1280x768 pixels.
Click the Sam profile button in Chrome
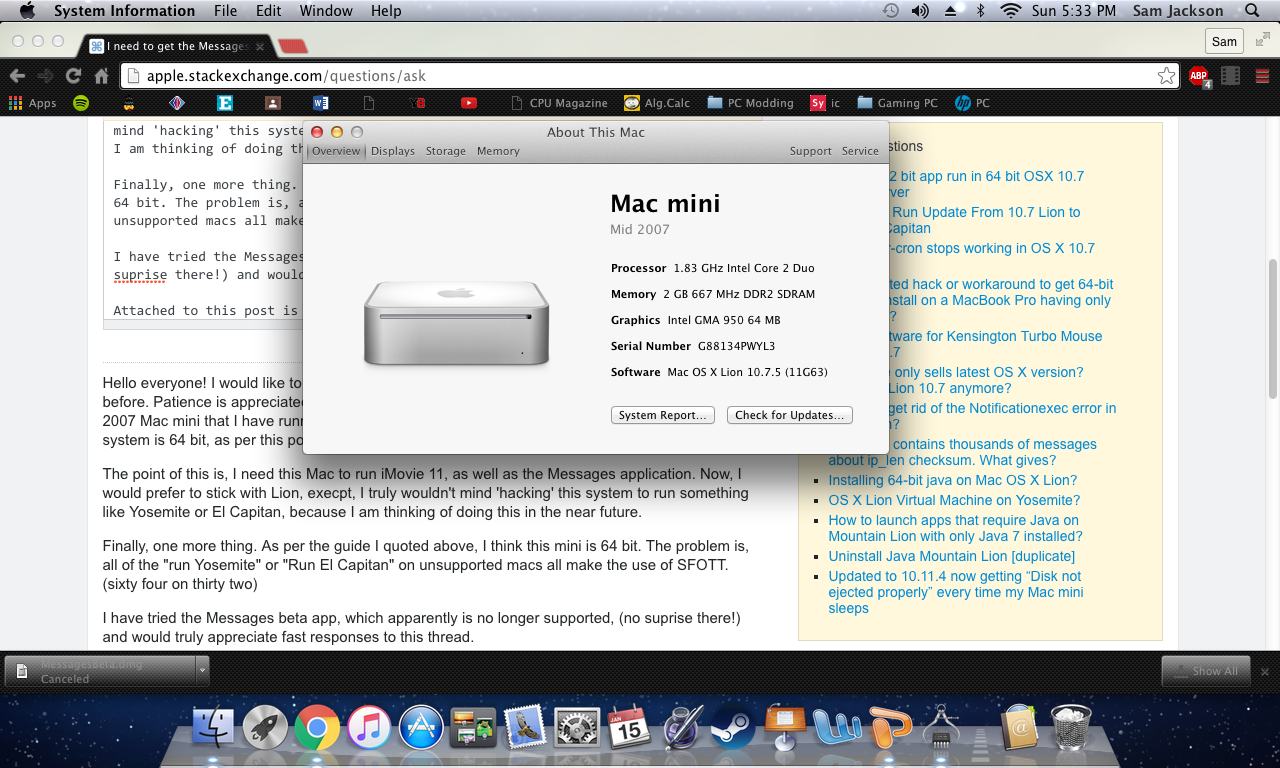(1224, 41)
